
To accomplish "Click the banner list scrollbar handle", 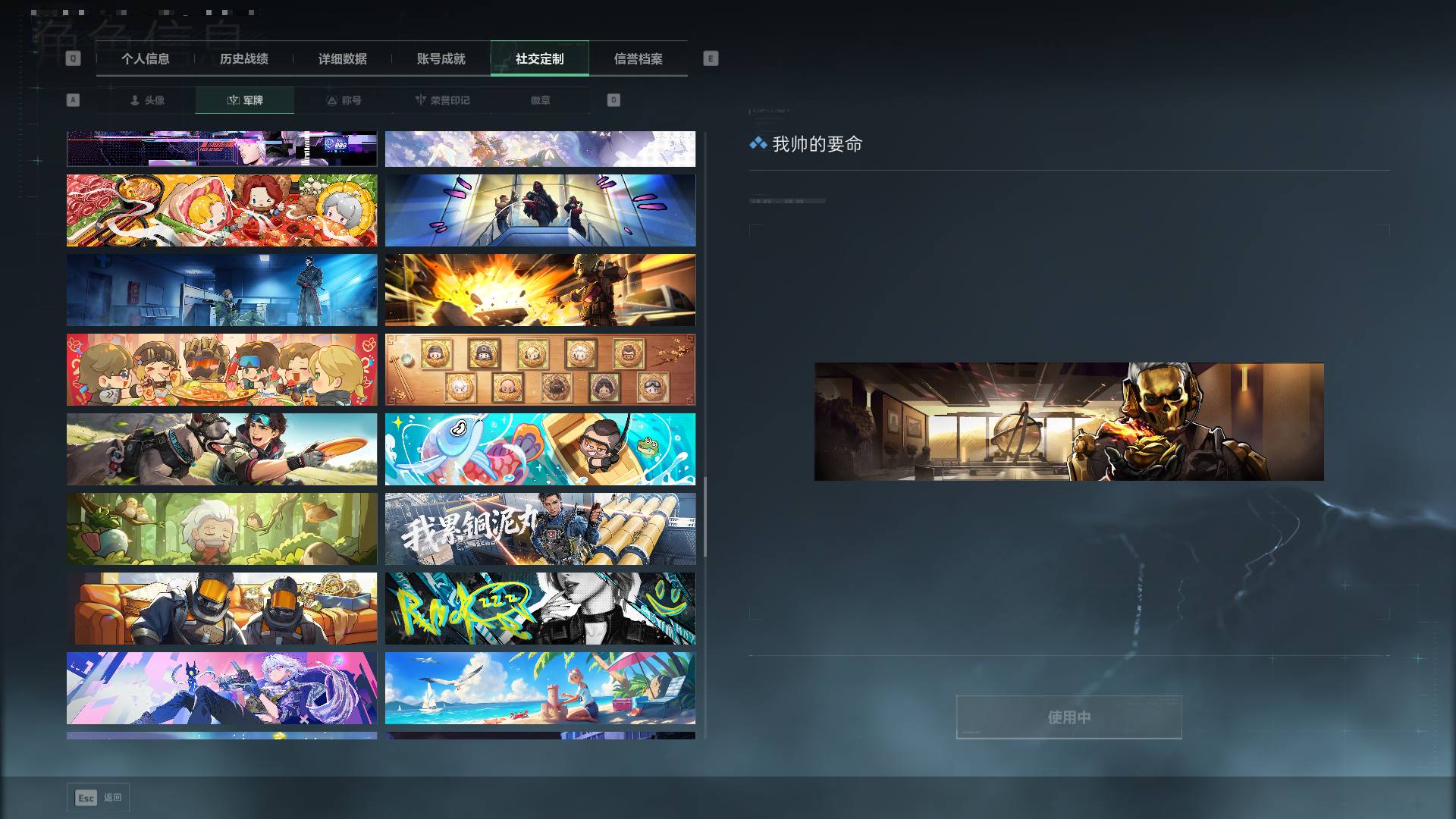I will point(705,516).
